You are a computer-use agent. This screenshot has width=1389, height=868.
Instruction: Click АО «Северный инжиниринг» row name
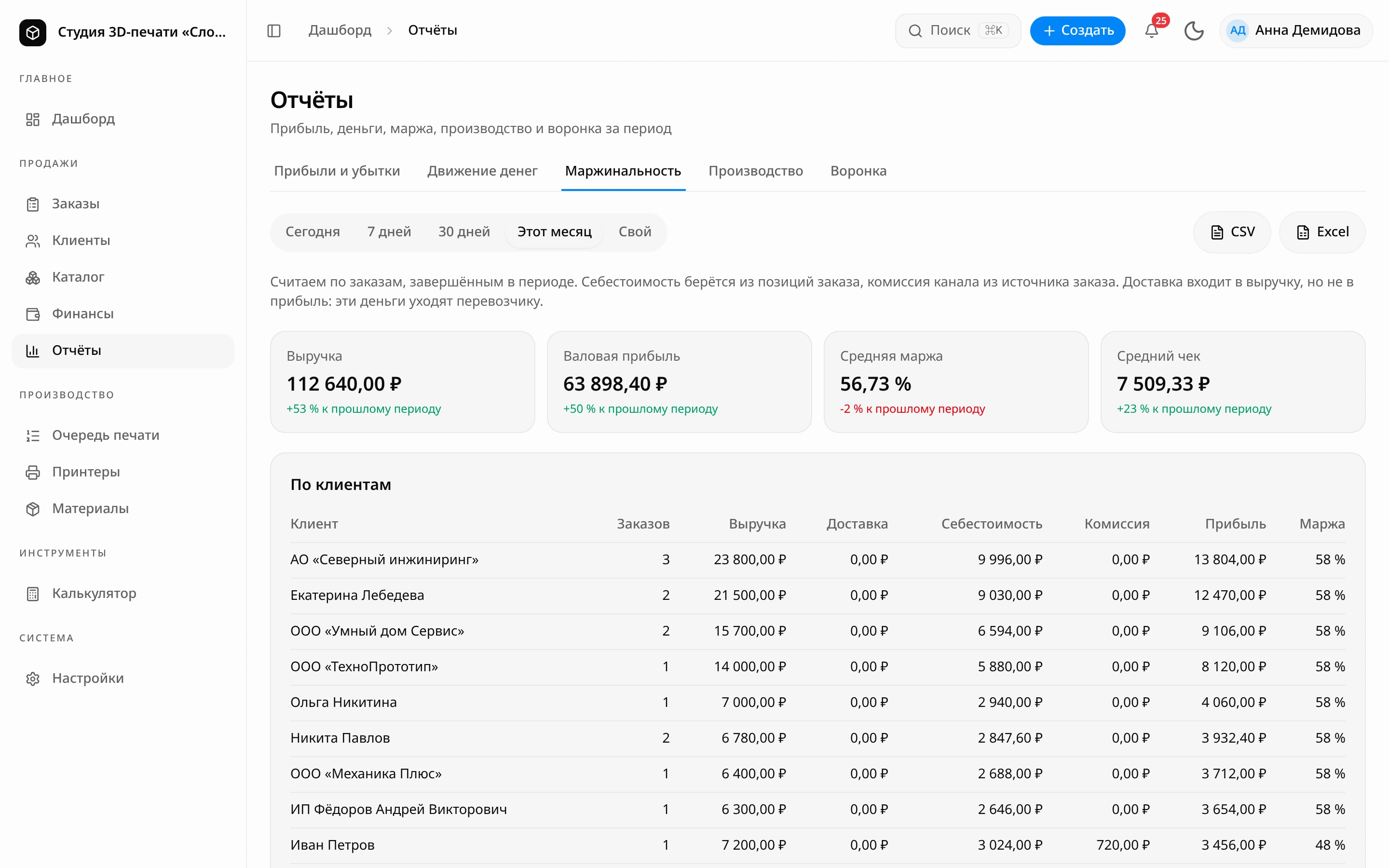tap(384, 560)
